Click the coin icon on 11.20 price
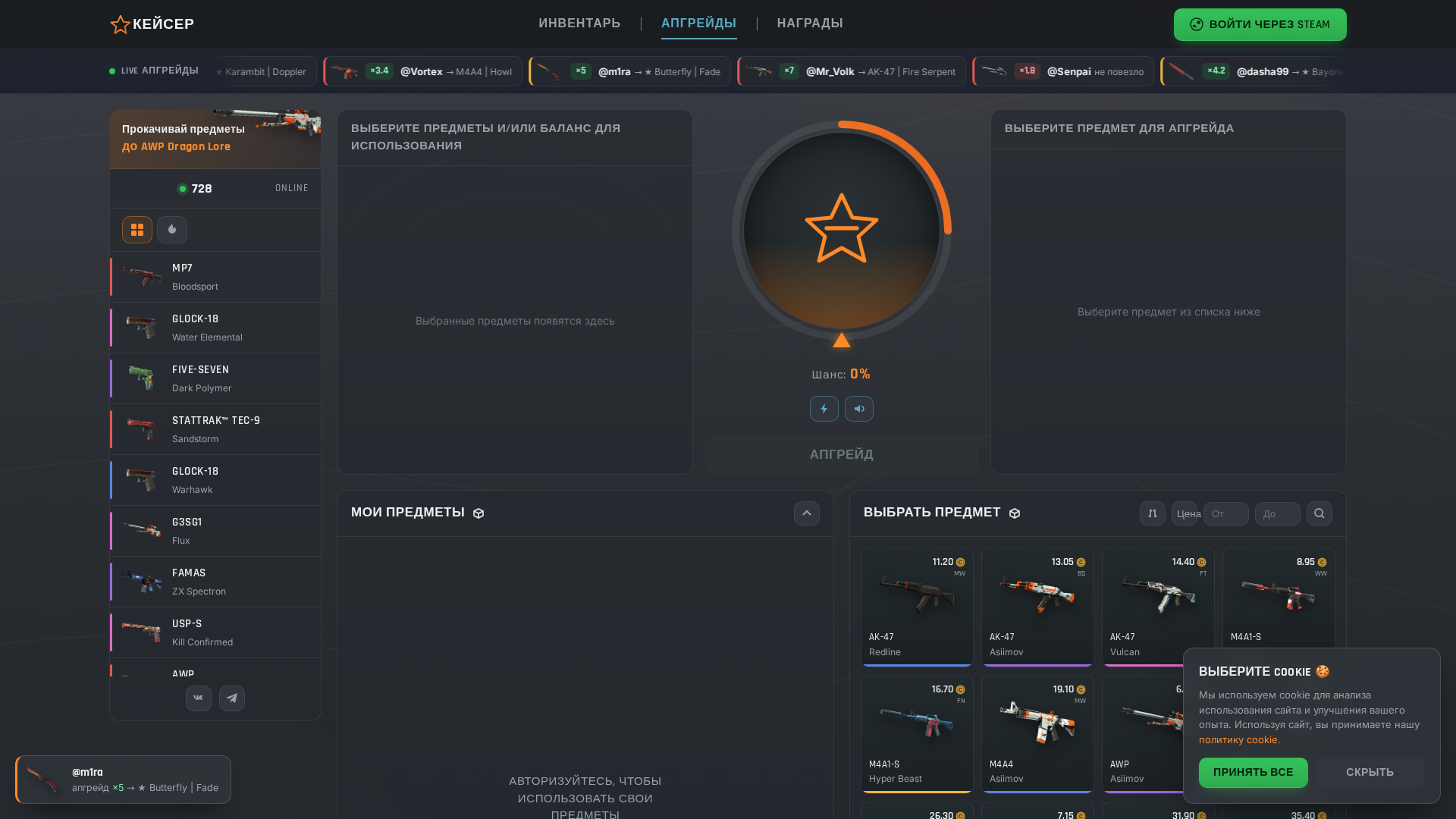 click(x=960, y=563)
